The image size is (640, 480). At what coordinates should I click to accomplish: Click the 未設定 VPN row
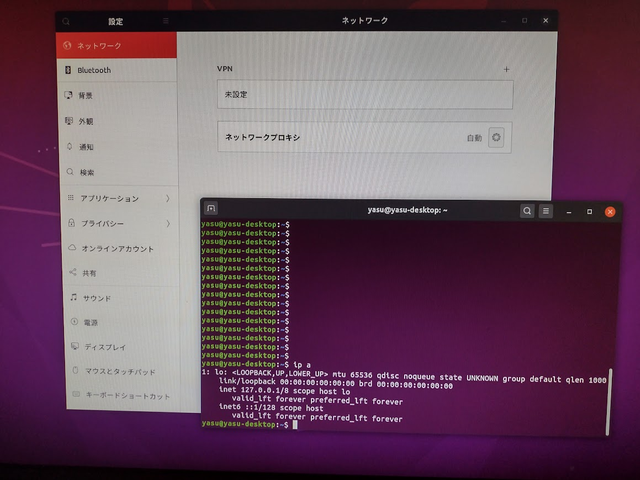365,94
